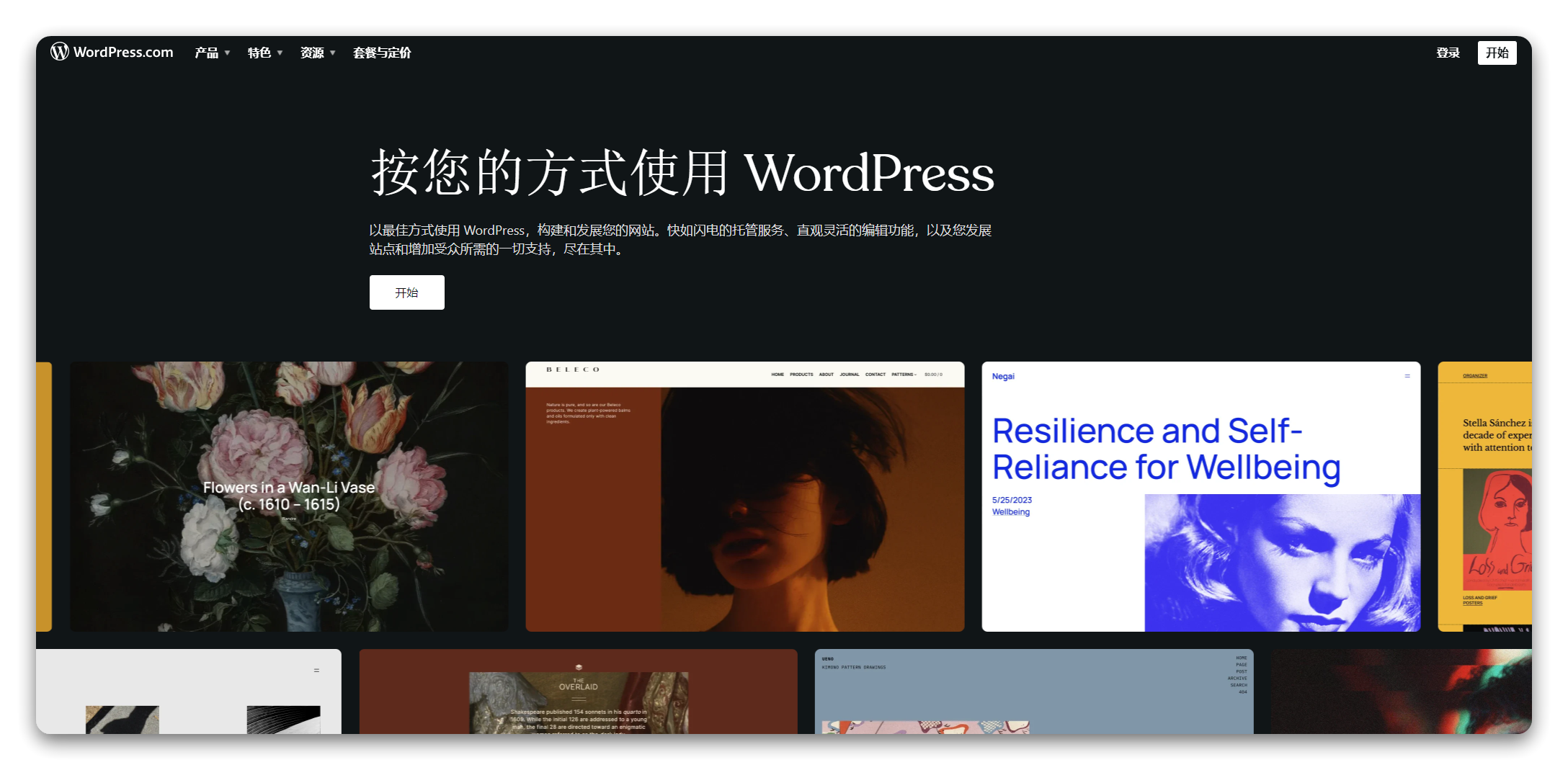Open The Overlaid theme preview
Screen dimensions: 1568x770
(x=579, y=691)
